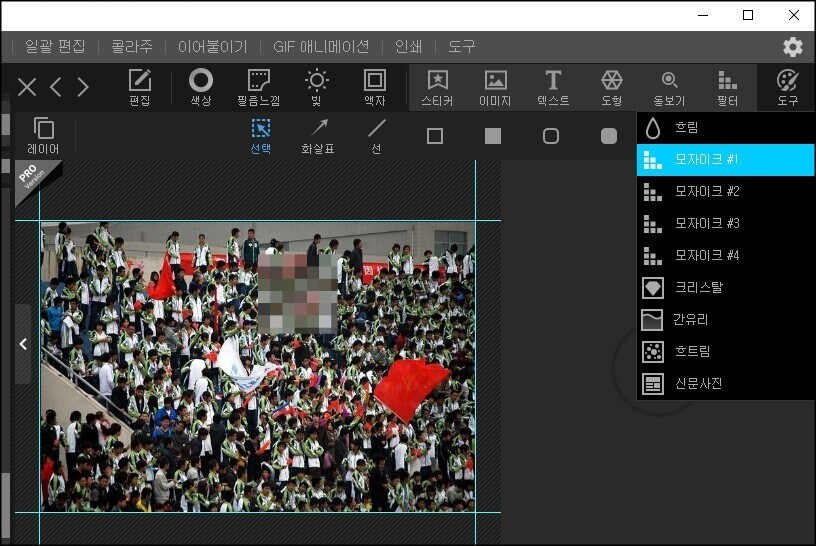Viewport: 816px width, 546px height.
Task: Switch to the 도구 tab in top menu
Action: (462, 46)
